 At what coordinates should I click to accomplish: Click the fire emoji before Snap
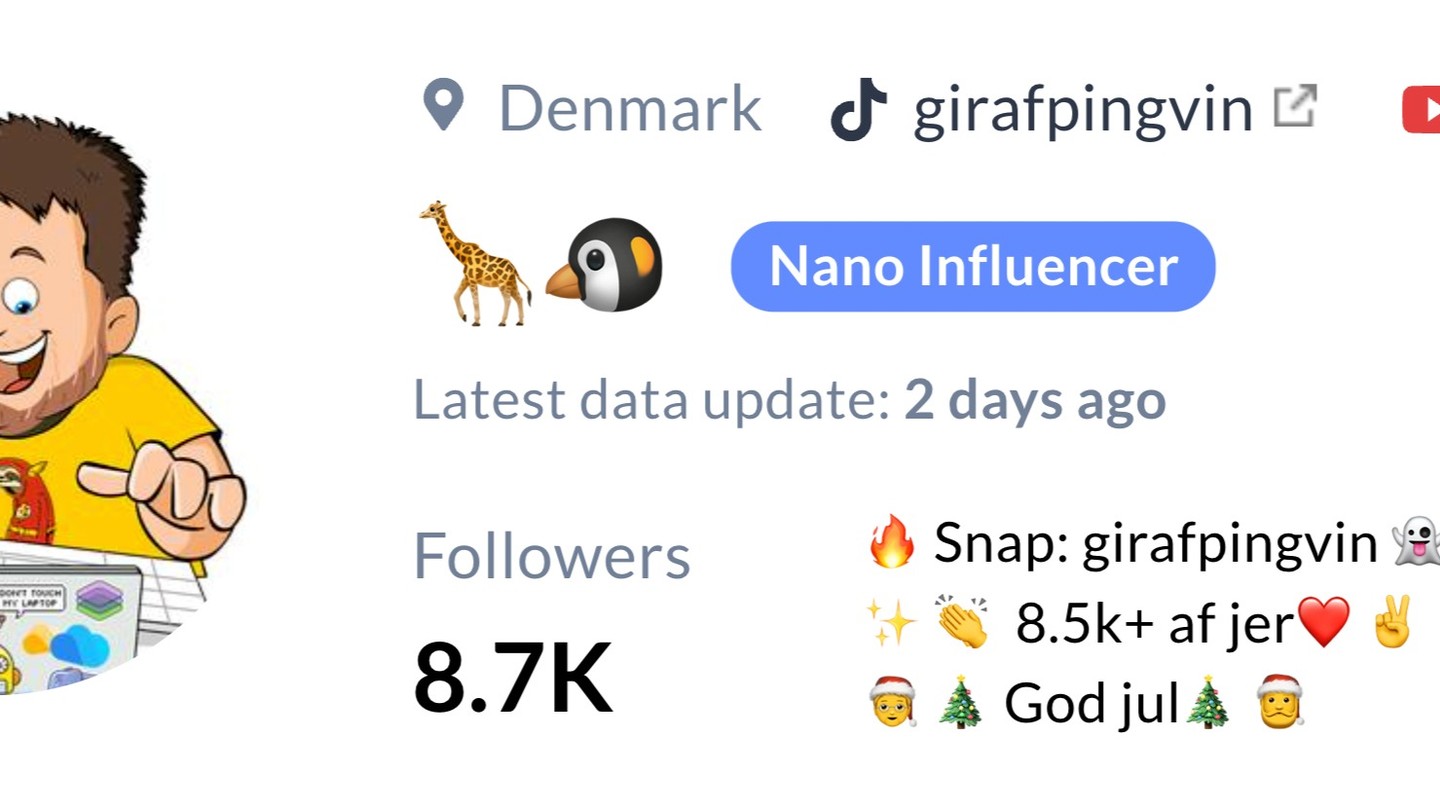point(891,542)
